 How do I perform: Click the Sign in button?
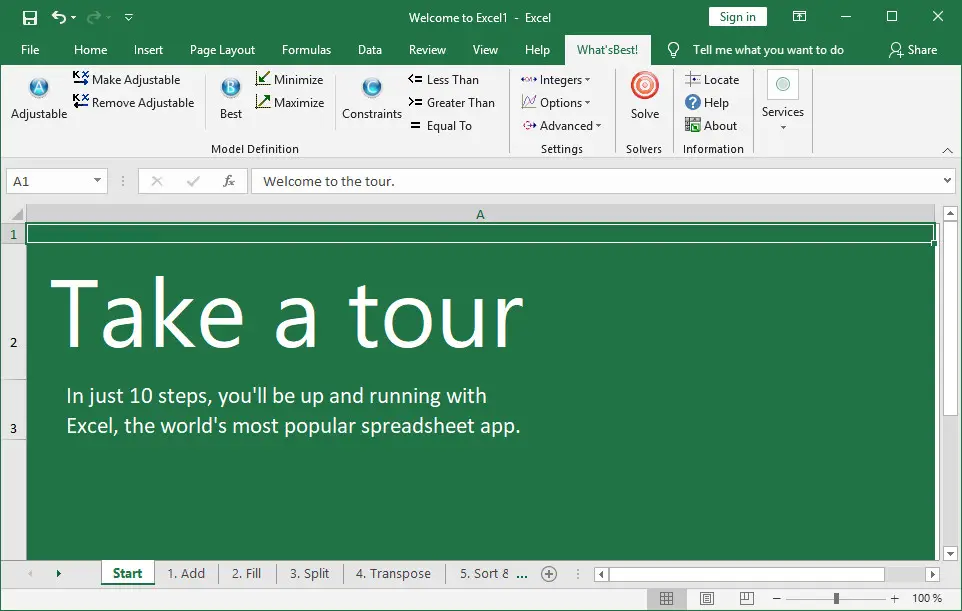pos(737,17)
